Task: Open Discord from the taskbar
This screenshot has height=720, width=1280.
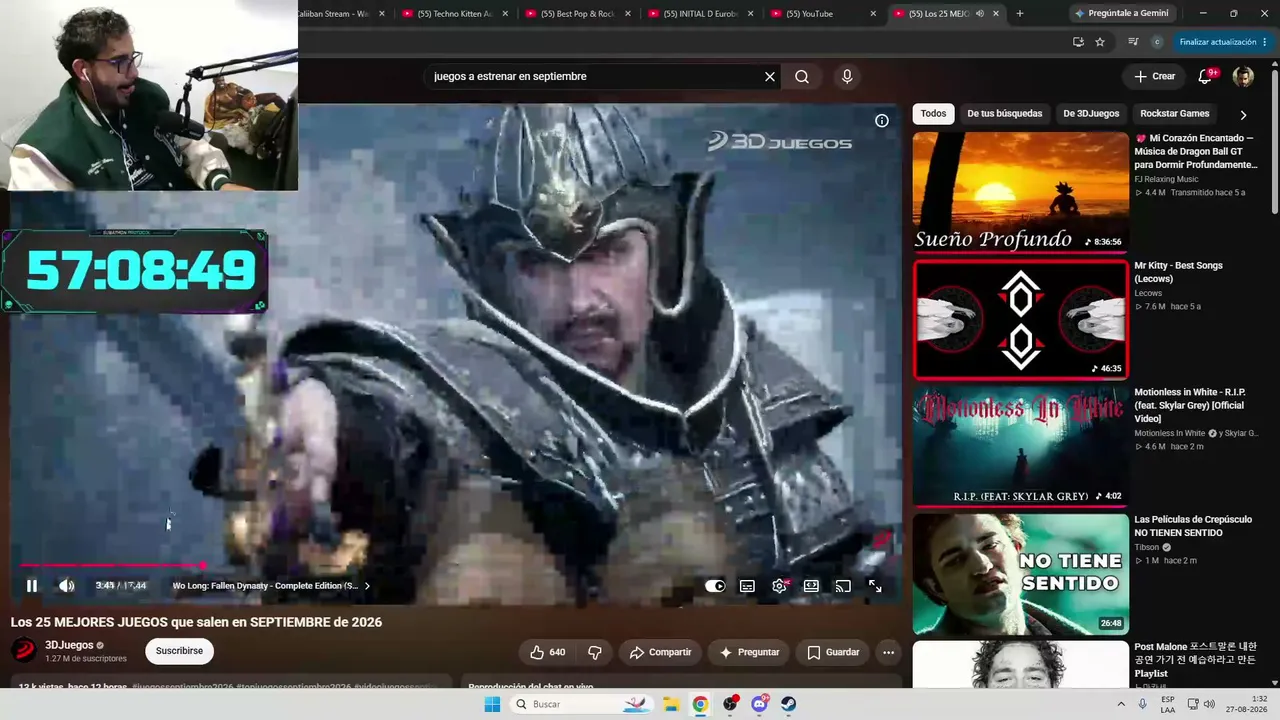Action: tap(760, 704)
